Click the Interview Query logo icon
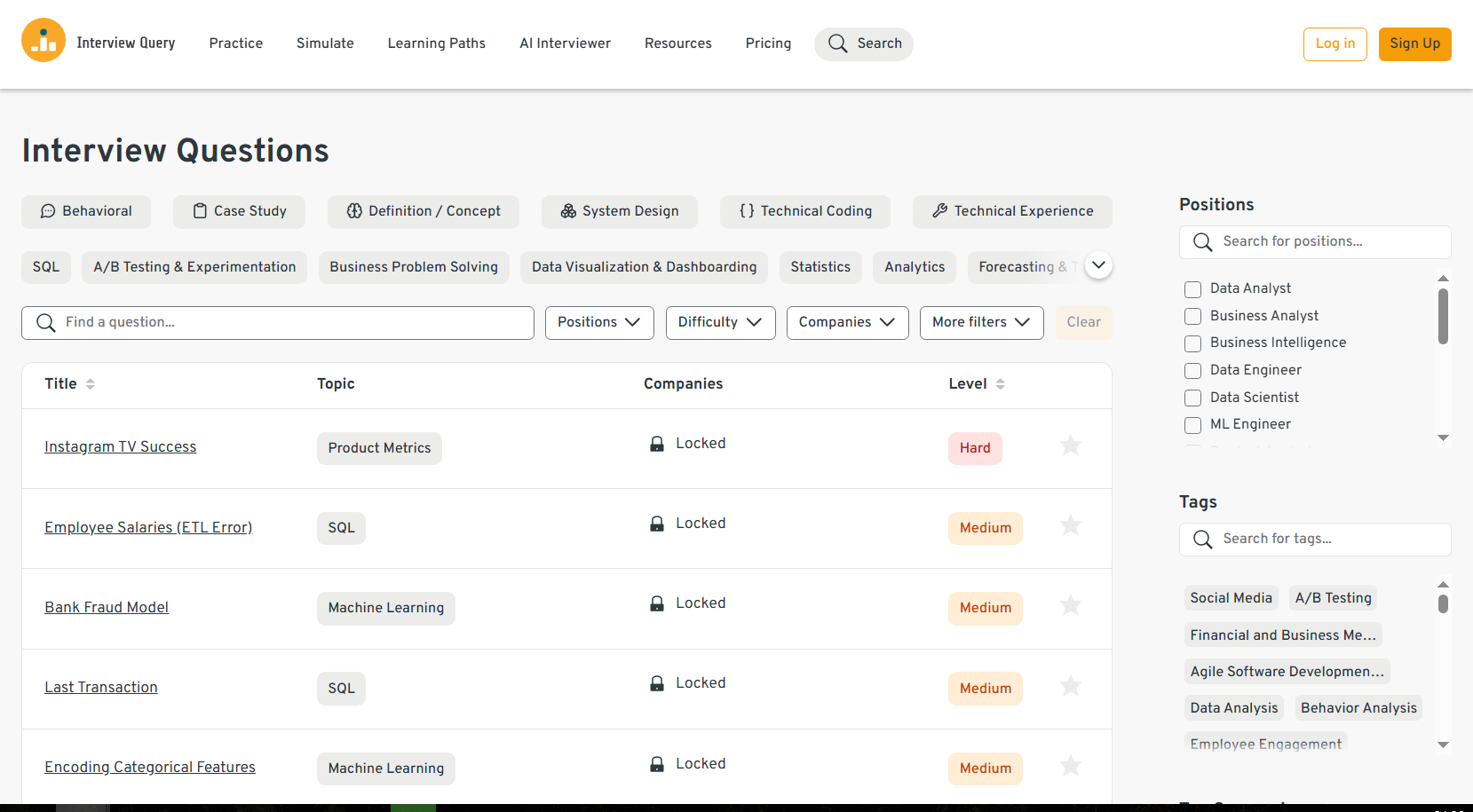Viewport: 1473px width, 812px height. [x=44, y=41]
